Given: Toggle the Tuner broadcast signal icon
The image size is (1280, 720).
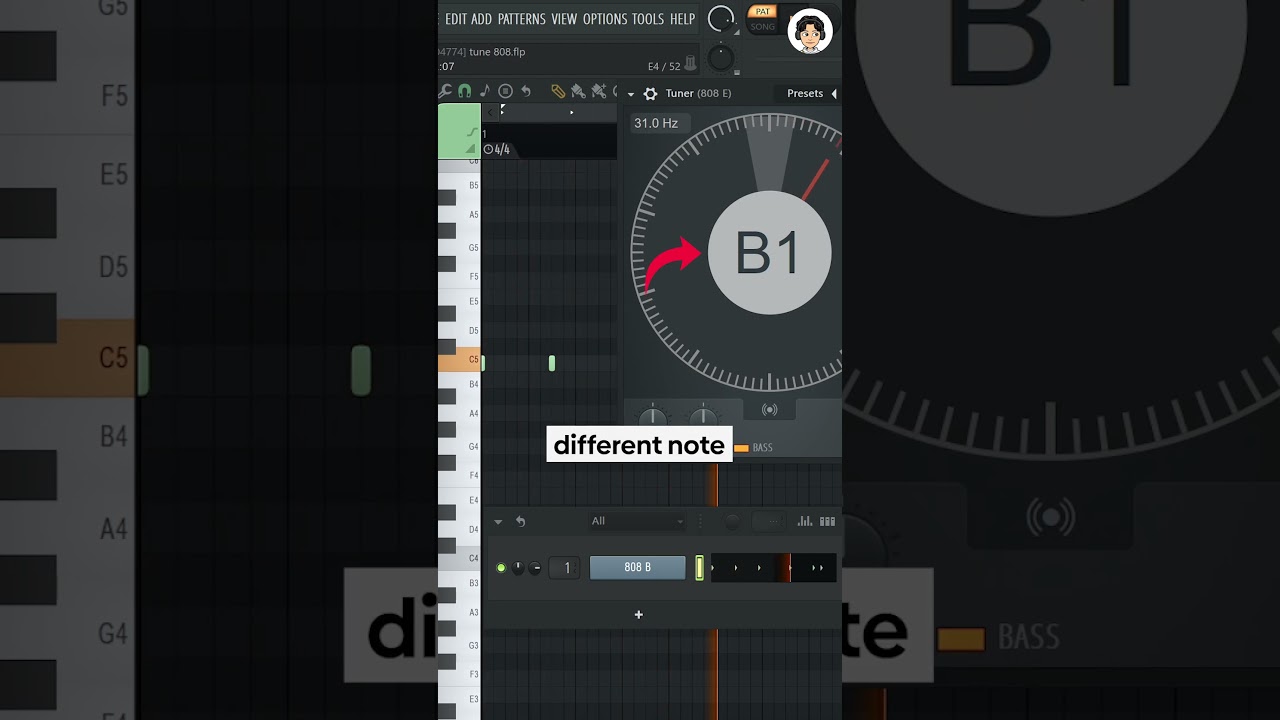Looking at the screenshot, I should [769, 410].
